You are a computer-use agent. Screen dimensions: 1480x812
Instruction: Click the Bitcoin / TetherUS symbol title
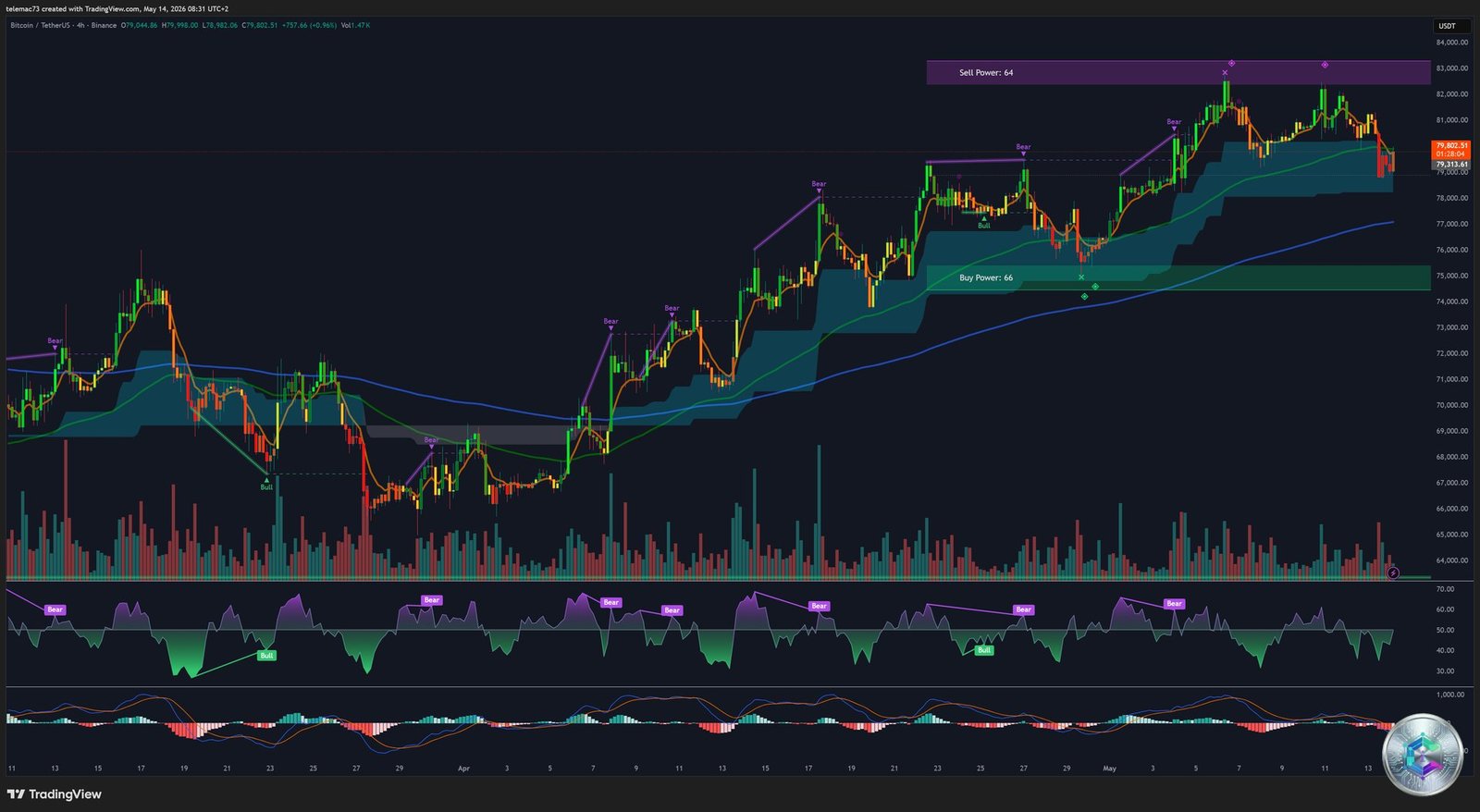(40, 25)
